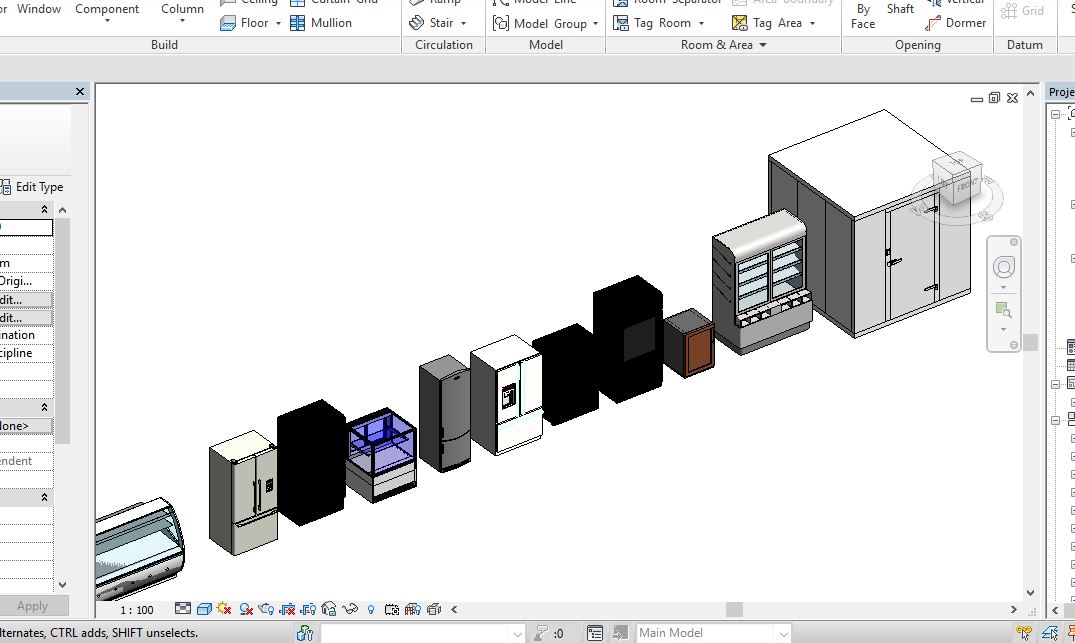The width and height of the screenshot is (1075, 643).
Task: Open Temporary Hide/Isolate glasses icon
Action: pyautogui.click(x=350, y=609)
